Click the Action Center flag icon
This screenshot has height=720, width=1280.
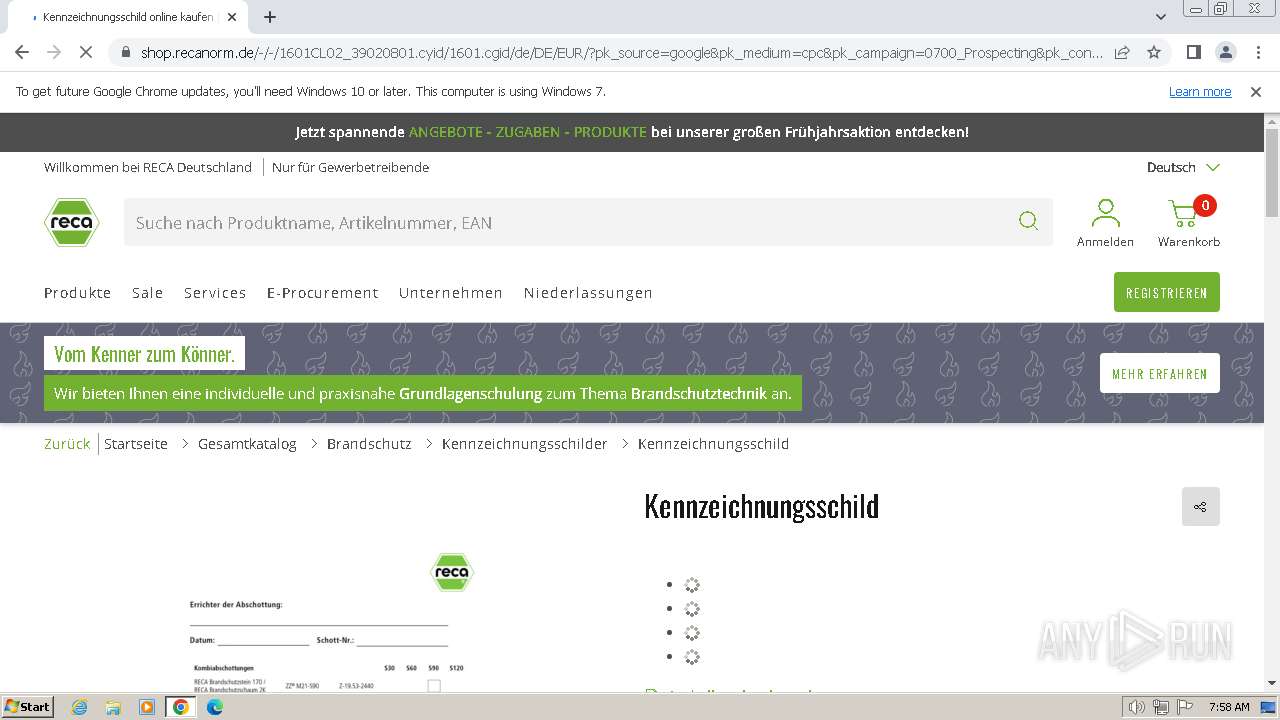(x=1186, y=707)
